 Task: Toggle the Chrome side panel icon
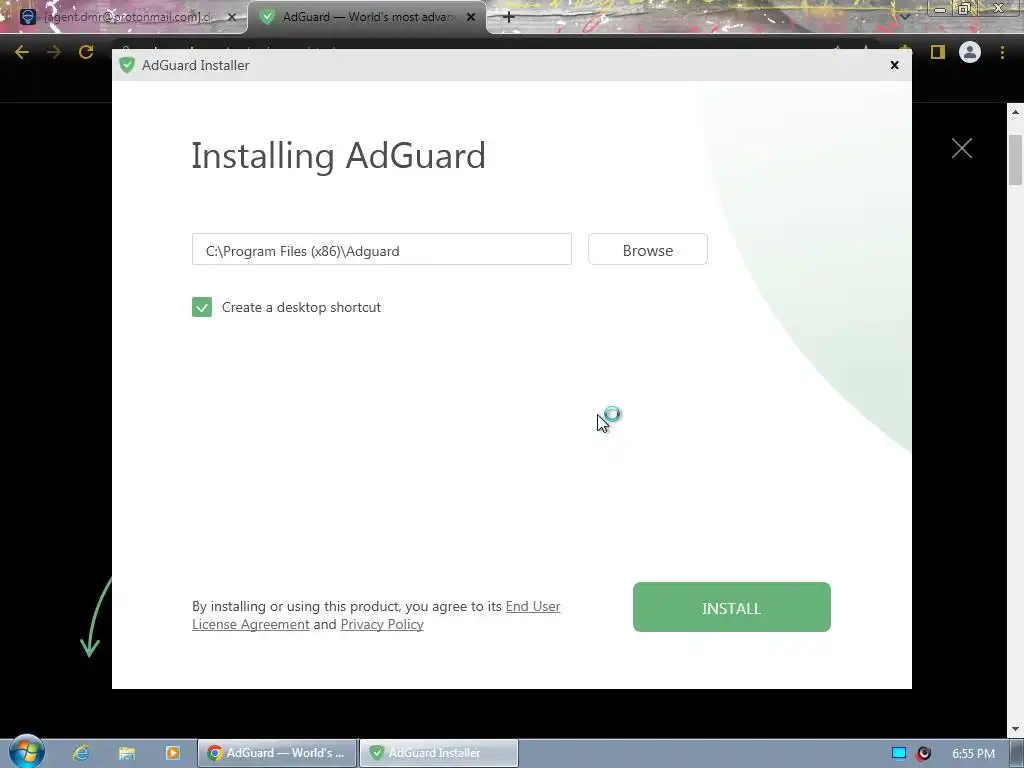[x=938, y=52]
